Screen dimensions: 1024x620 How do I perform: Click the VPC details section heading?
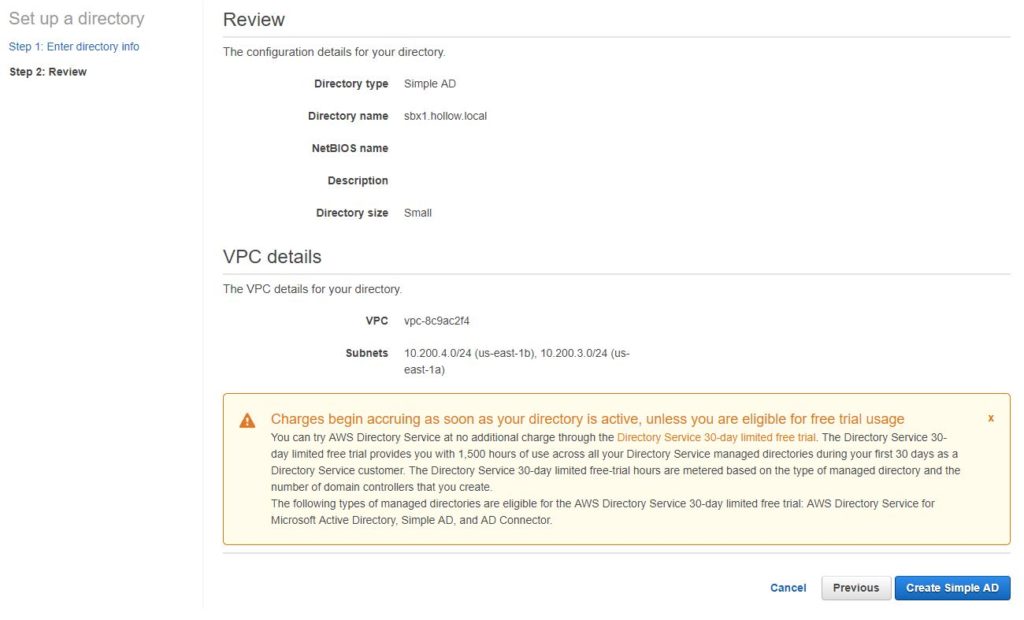coord(272,257)
